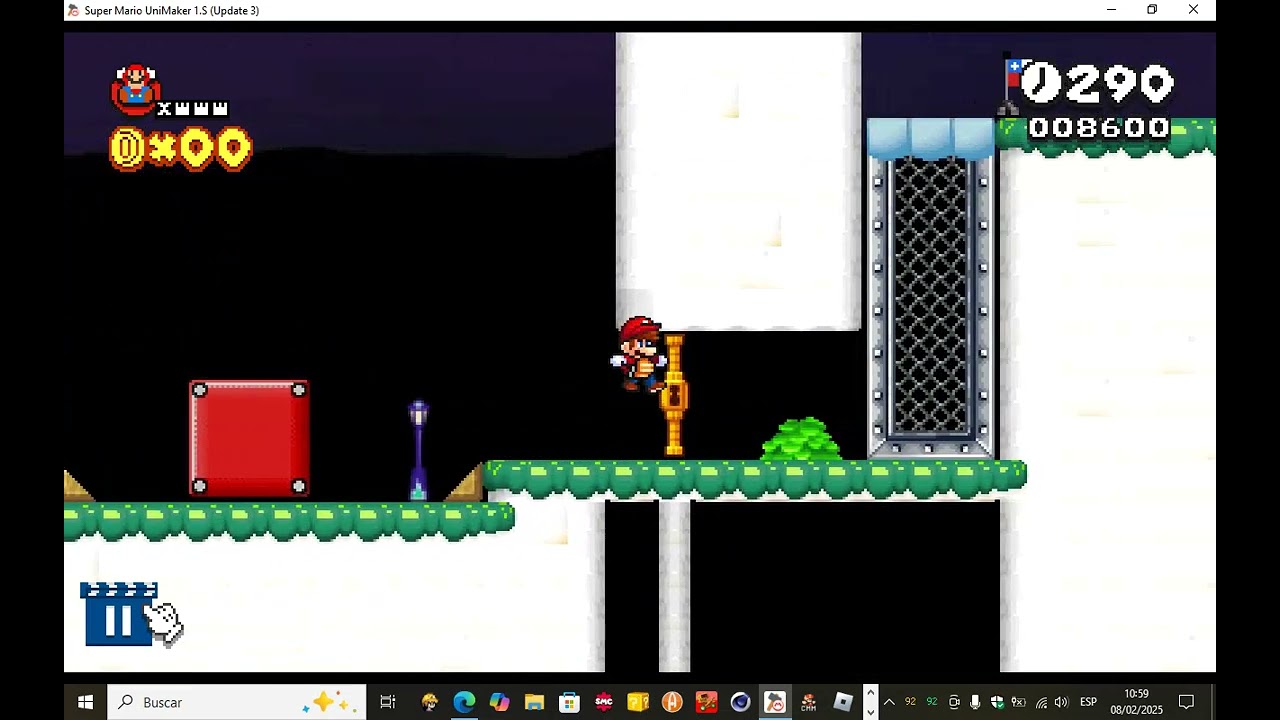Open the yellow question block taskbar app

[x=638, y=702]
